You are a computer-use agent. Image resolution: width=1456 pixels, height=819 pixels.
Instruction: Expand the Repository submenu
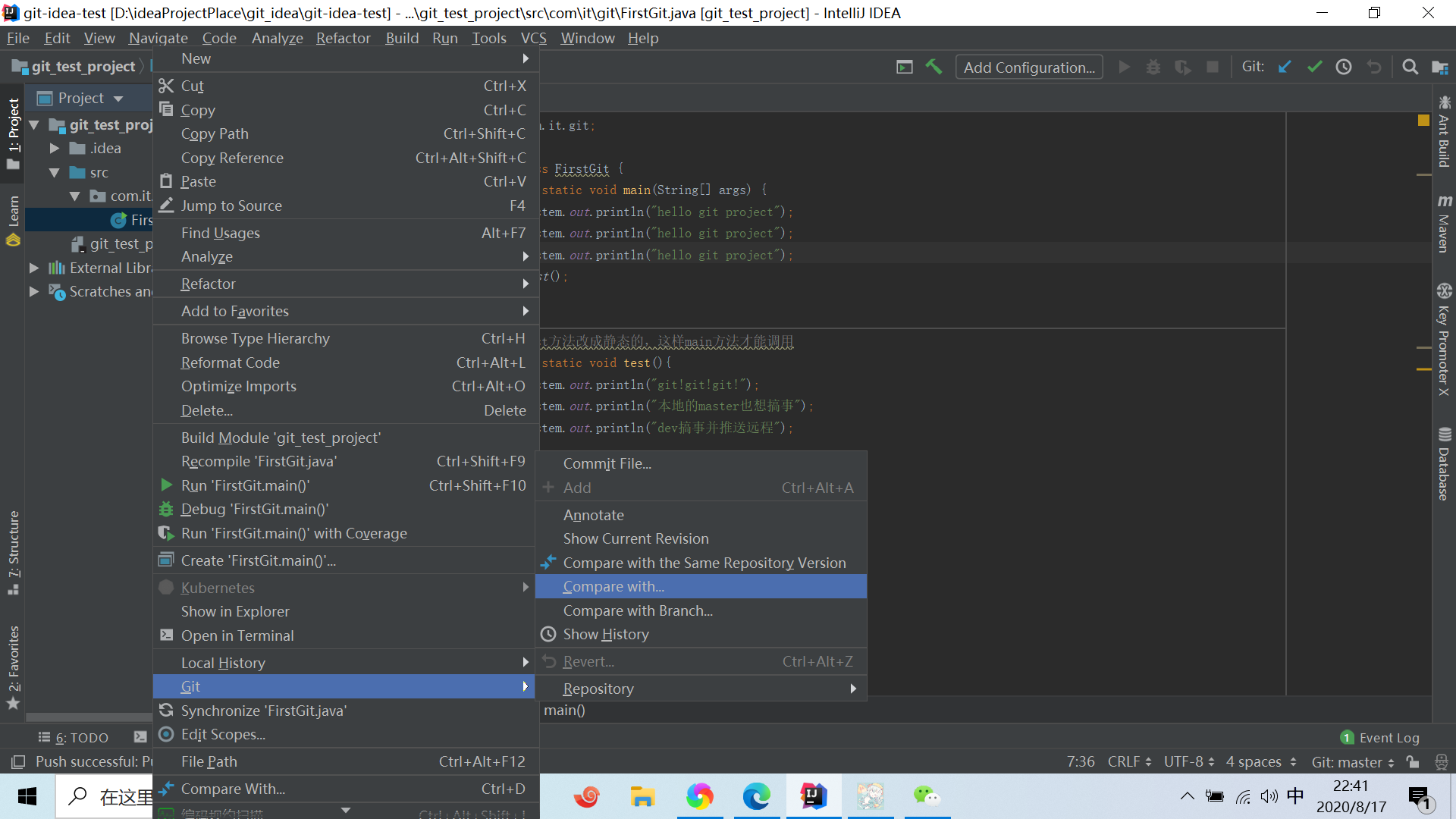(x=701, y=689)
